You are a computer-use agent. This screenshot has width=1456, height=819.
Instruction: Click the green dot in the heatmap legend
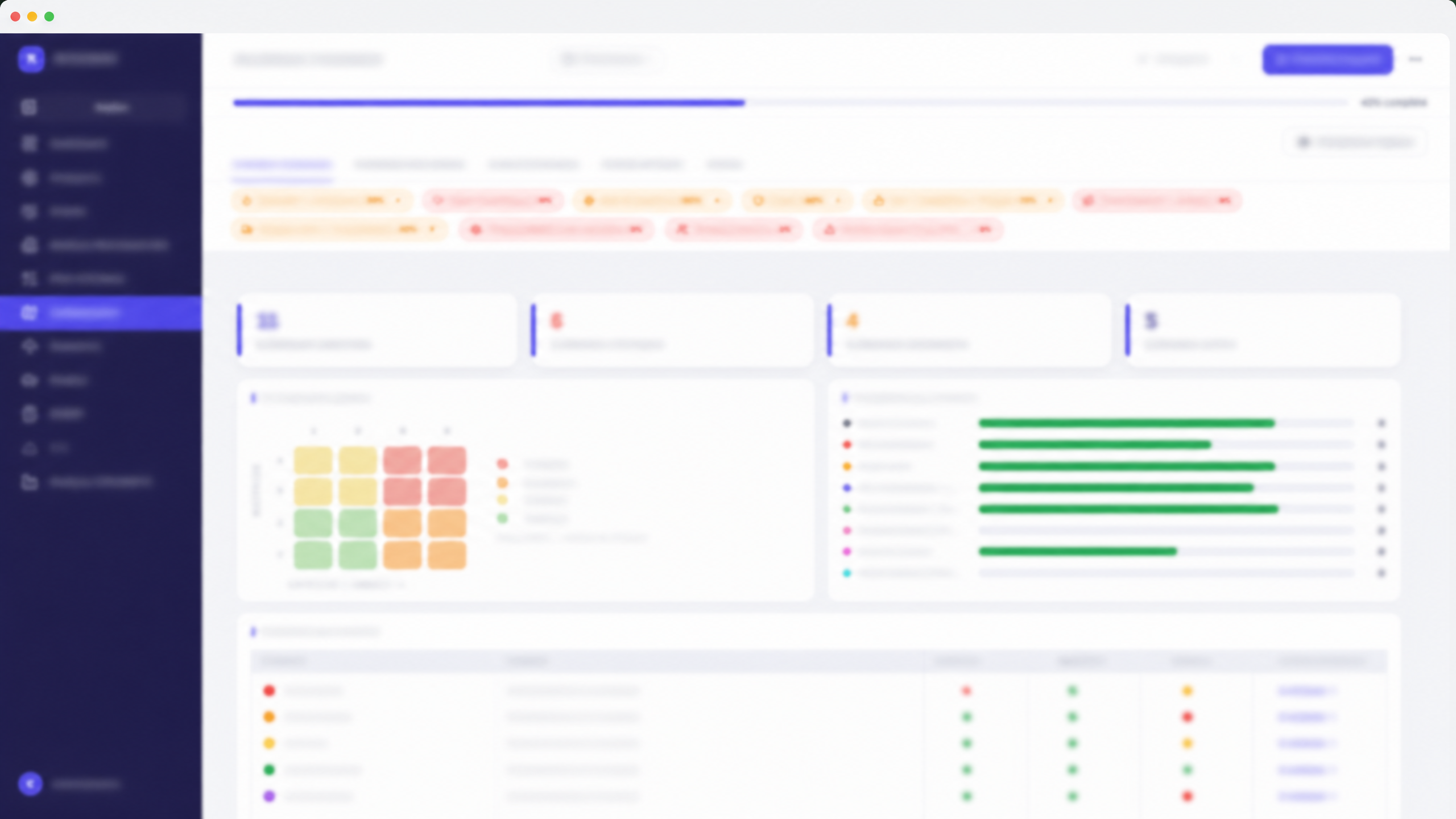(x=502, y=518)
